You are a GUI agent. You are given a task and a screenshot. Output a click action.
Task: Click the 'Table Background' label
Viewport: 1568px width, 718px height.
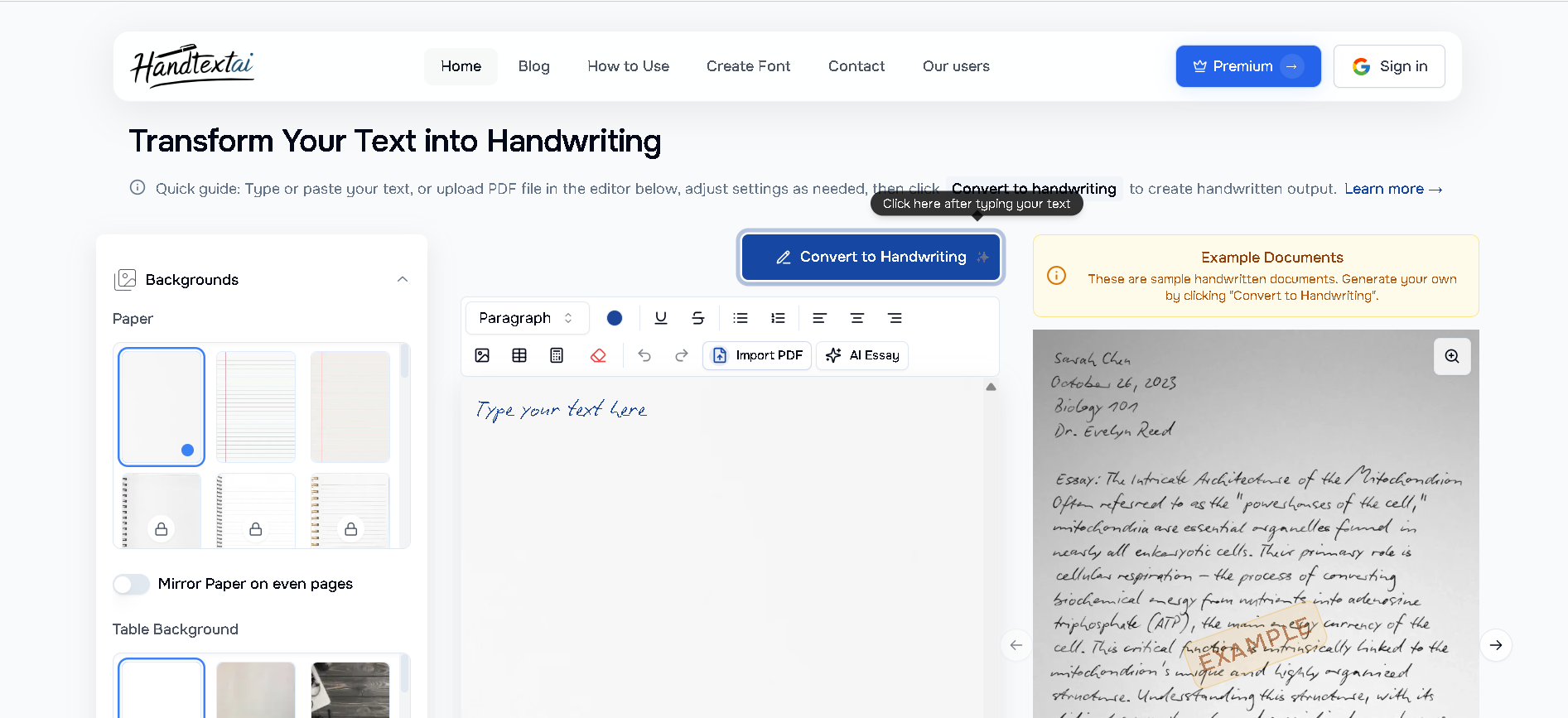176,629
